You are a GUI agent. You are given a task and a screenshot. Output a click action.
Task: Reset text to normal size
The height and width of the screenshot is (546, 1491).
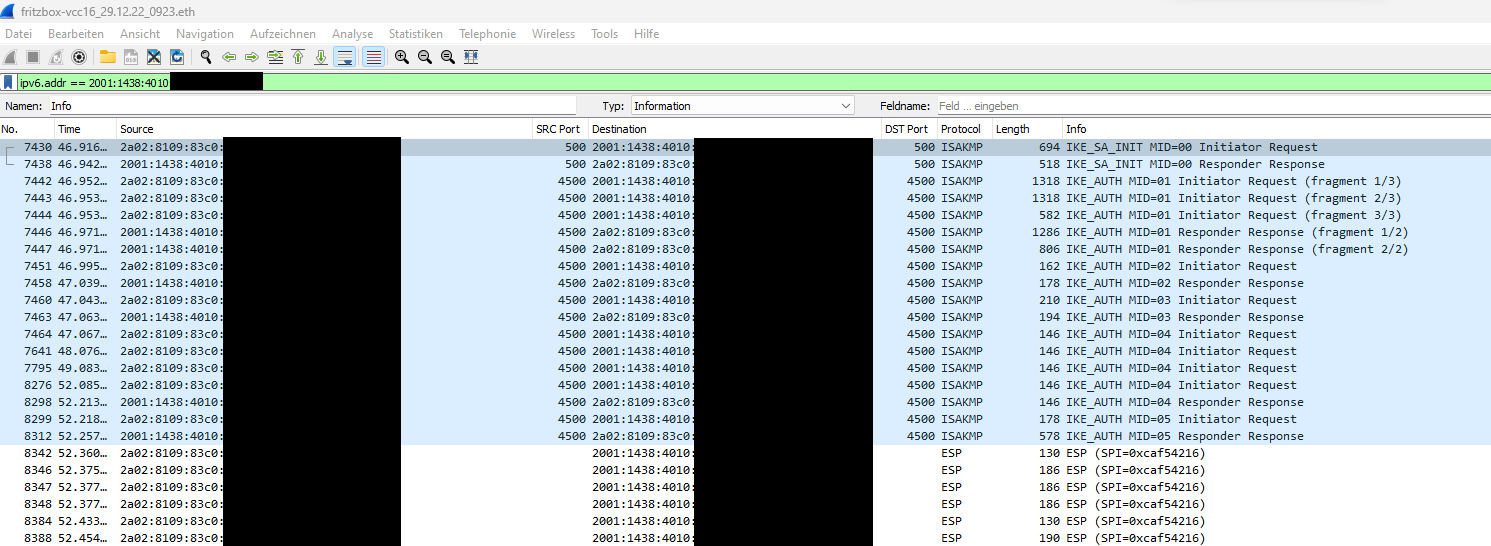tap(447, 57)
